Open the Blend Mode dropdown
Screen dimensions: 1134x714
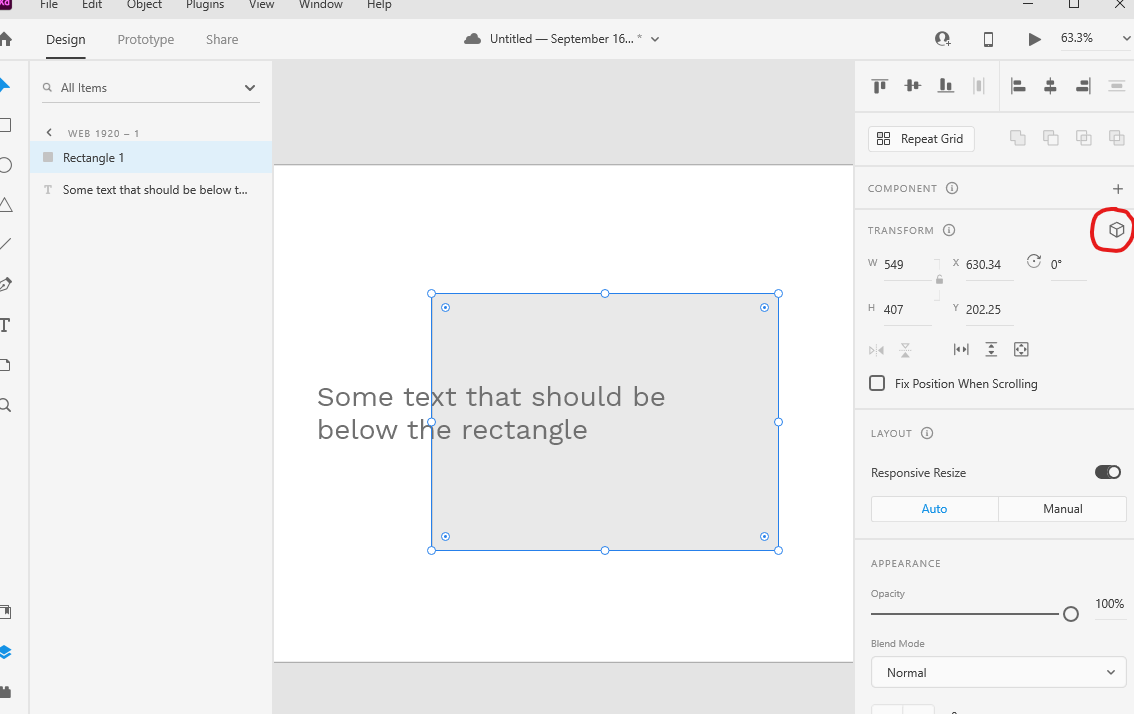[998, 672]
